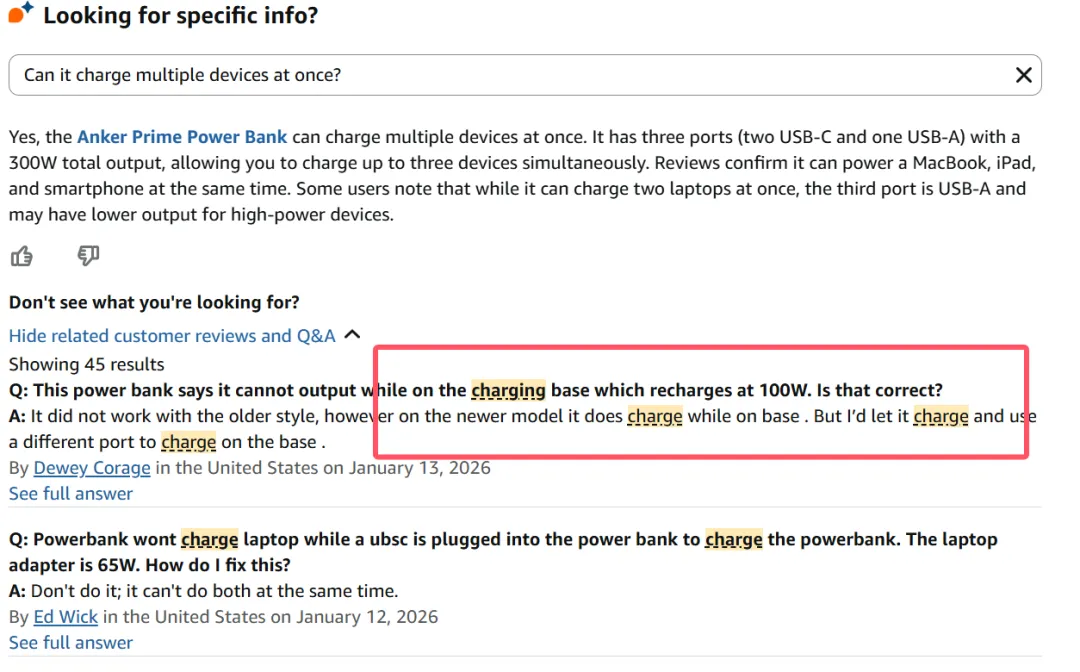Screen dimensions: 1080x672
Task: Click the highlighted word 'charging' in first question
Action: [x=508, y=390]
